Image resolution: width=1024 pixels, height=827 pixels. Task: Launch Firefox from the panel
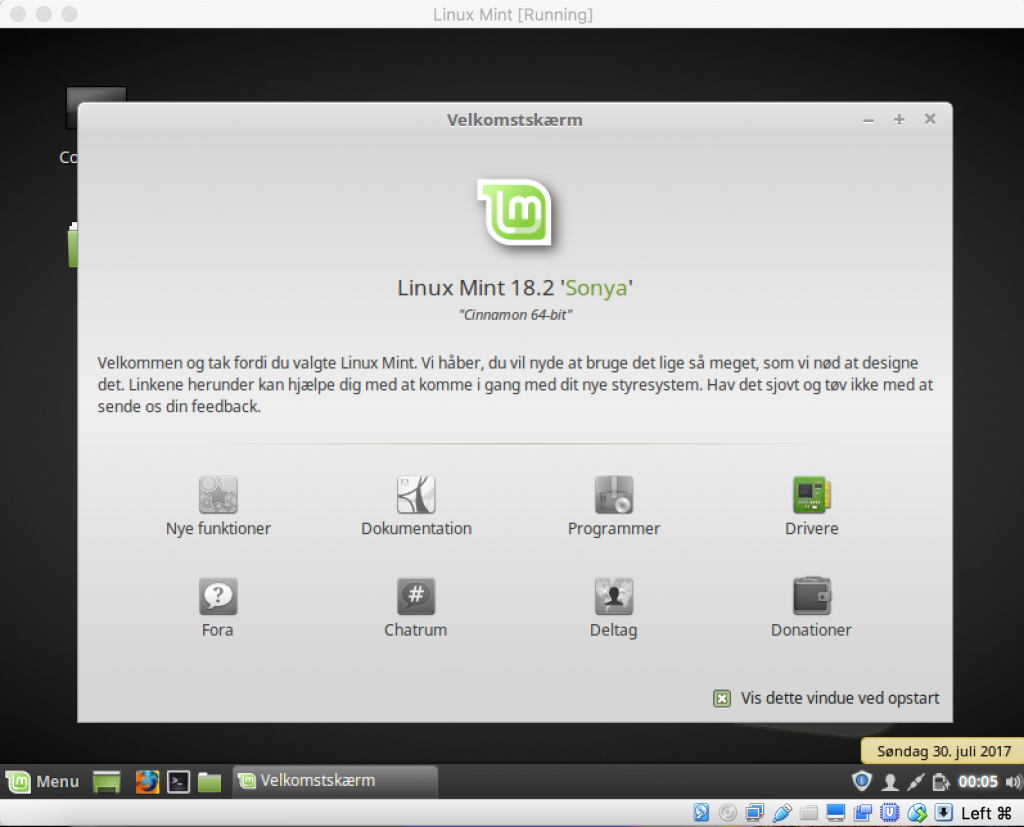point(147,781)
